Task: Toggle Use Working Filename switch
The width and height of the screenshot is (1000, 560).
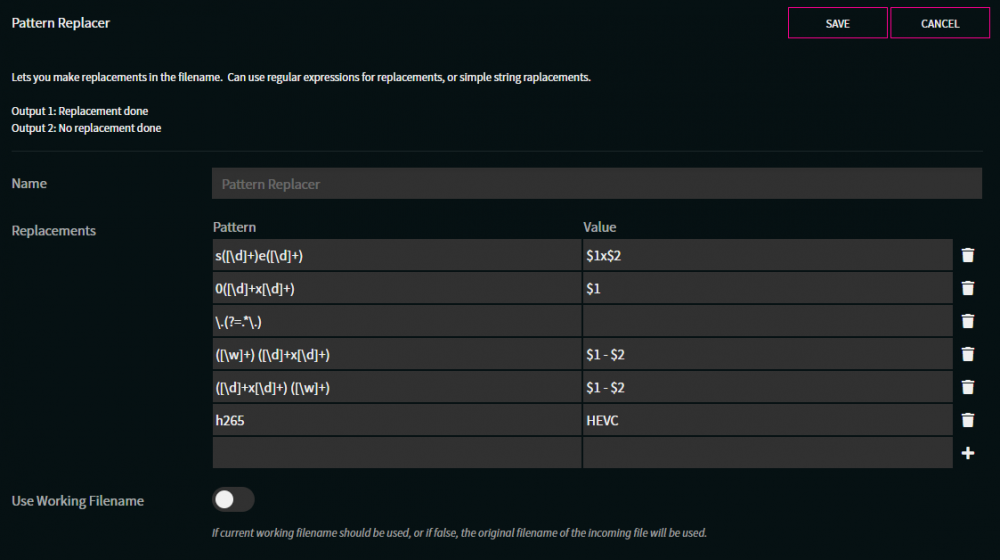Action: 233,499
